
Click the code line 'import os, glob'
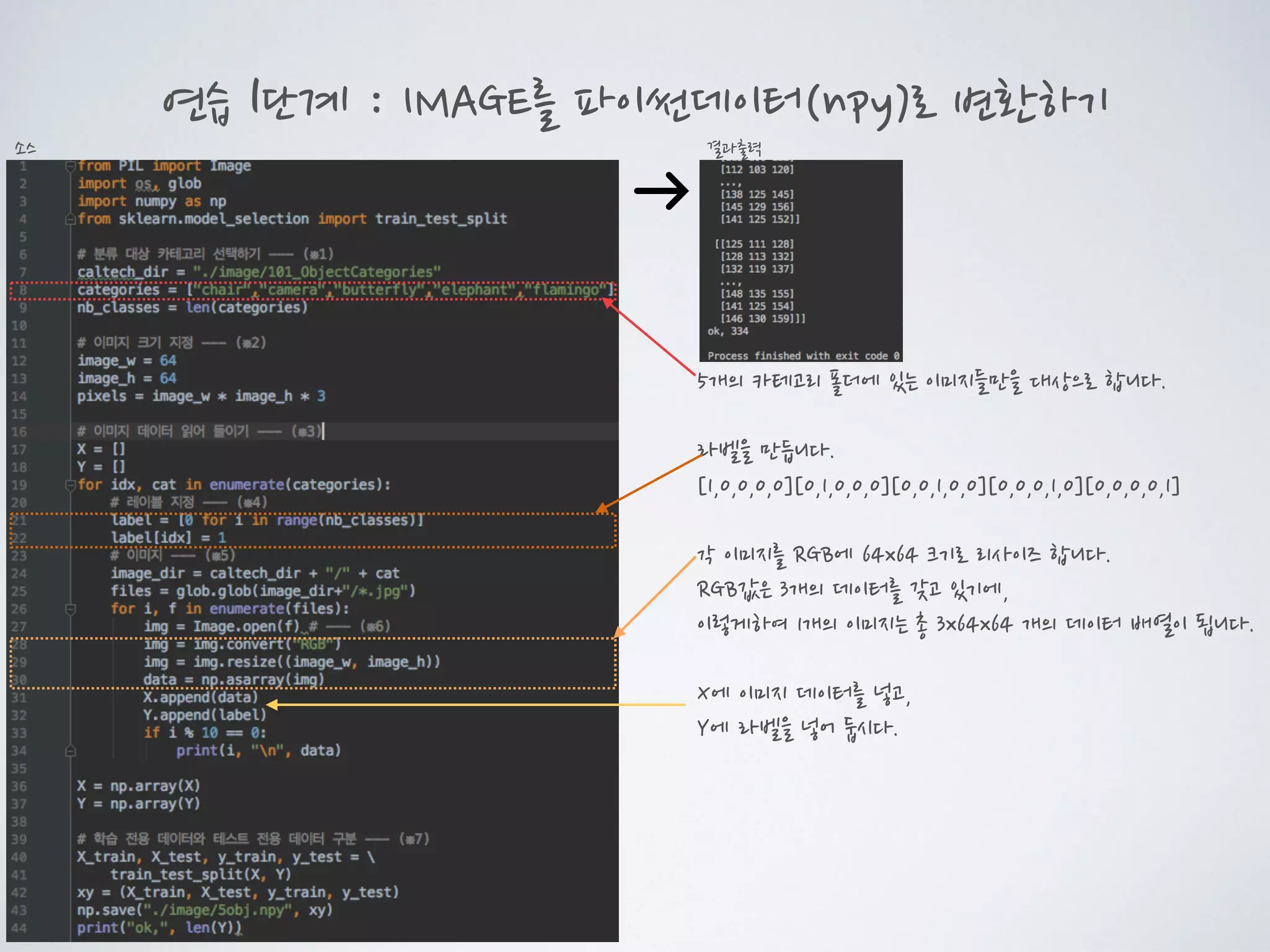pos(140,184)
